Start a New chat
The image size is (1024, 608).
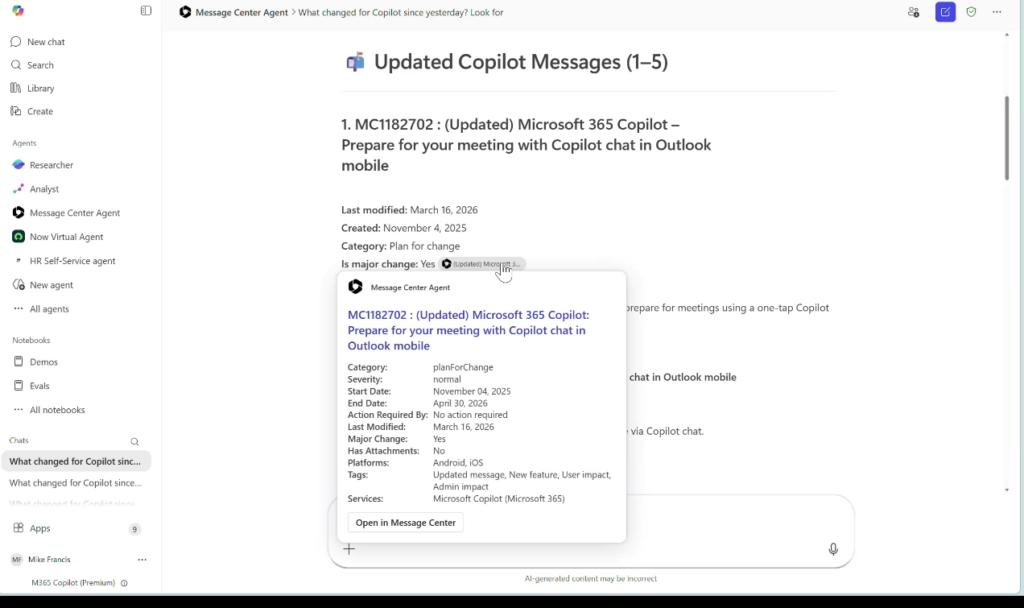(46, 42)
